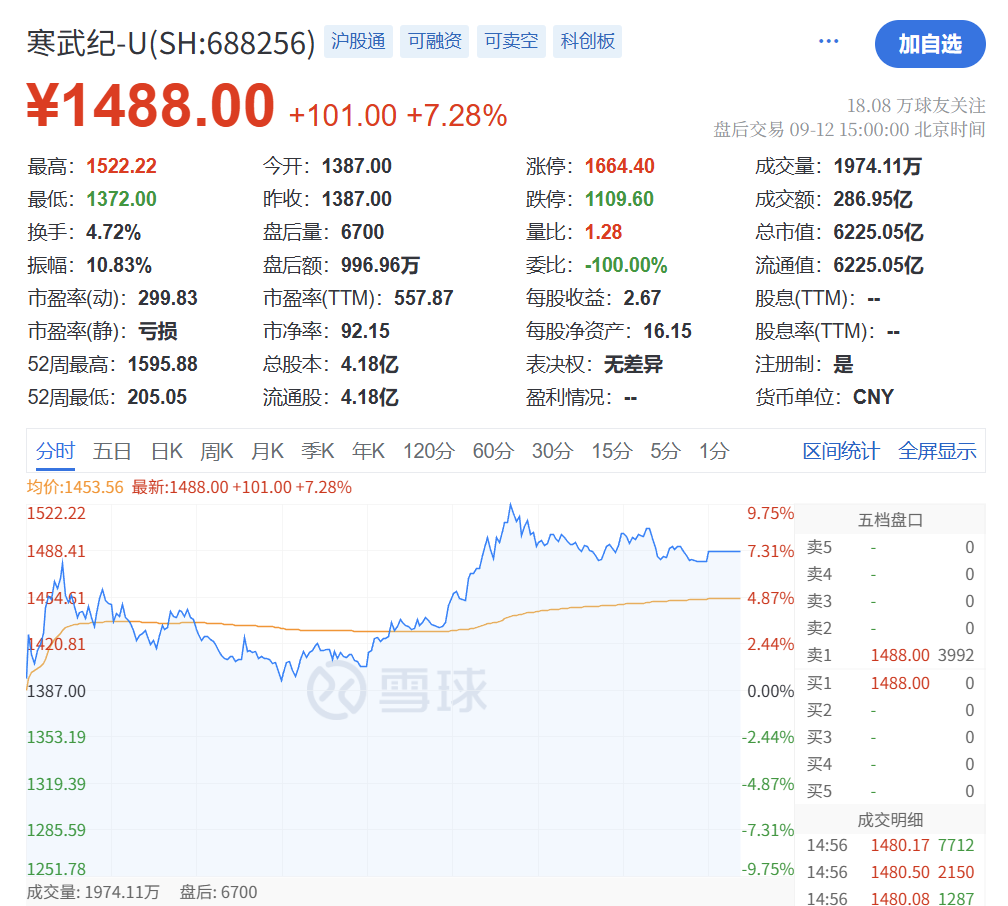This screenshot has height=906, width=1008.
Task: Click the current price ¥1488.00
Action: 151,104
